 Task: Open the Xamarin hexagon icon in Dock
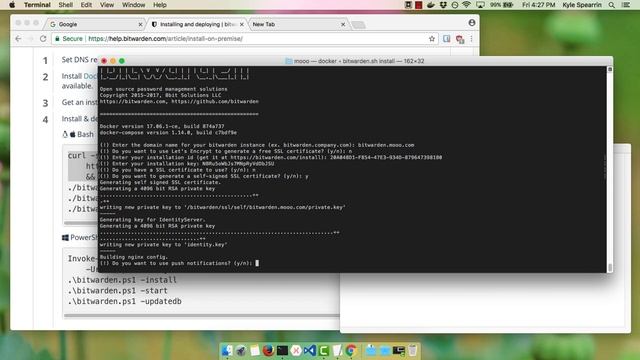click(x=296, y=350)
